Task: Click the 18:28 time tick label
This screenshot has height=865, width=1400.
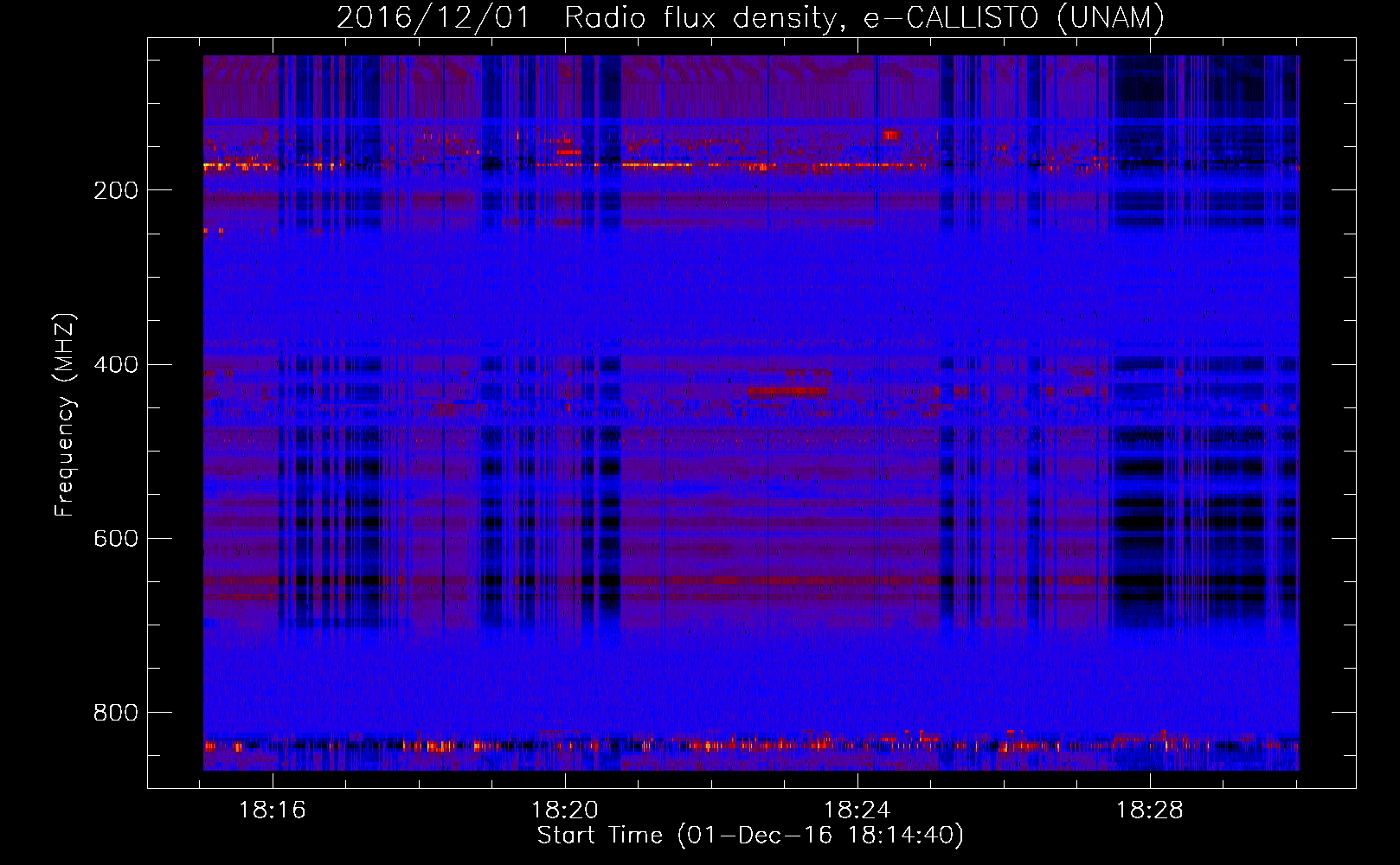Action: tap(1150, 811)
